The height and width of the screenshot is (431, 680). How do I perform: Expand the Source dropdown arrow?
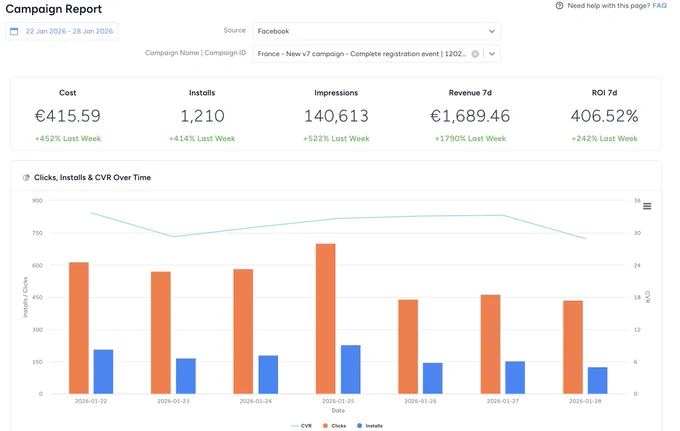point(492,31)
